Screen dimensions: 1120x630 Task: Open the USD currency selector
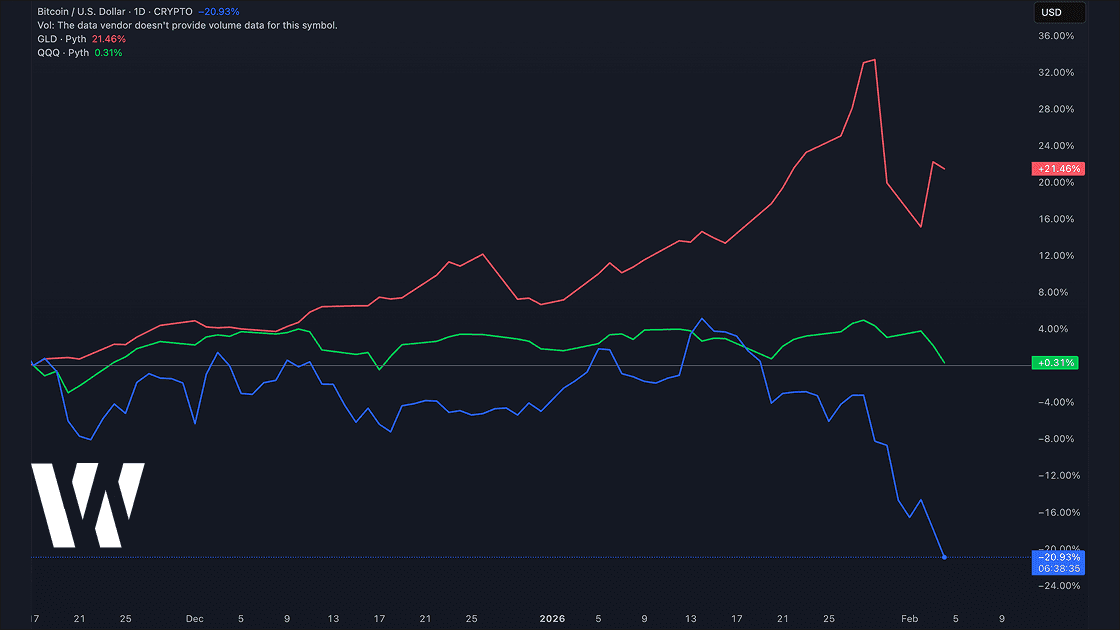pos(1061,12)
